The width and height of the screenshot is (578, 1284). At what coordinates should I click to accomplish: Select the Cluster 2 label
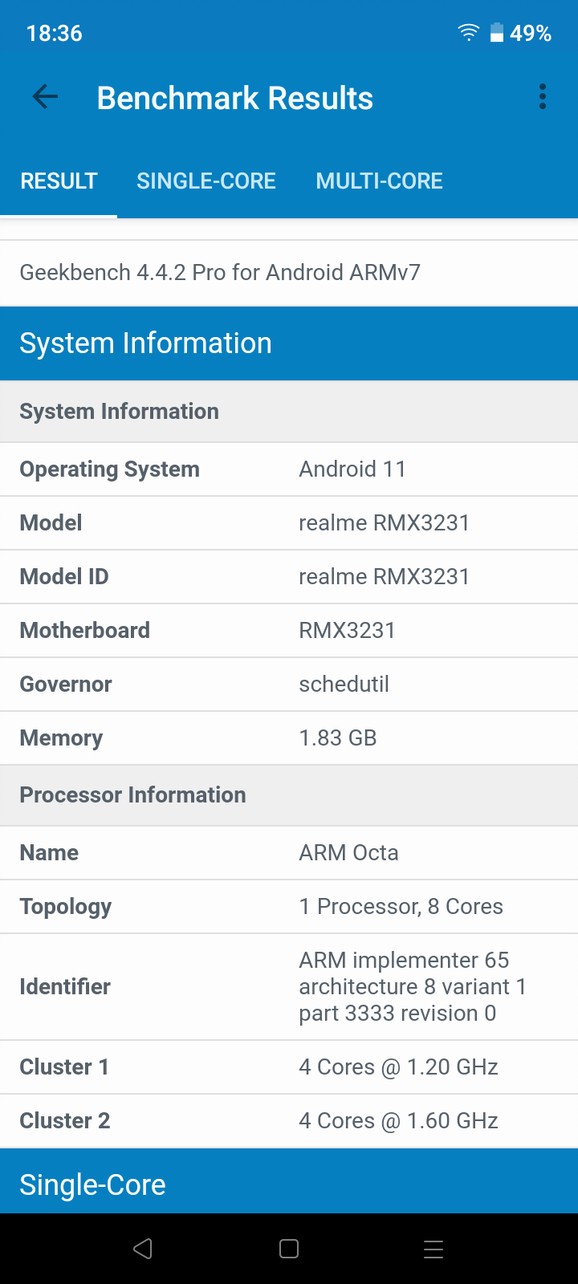click(65, 1121)
